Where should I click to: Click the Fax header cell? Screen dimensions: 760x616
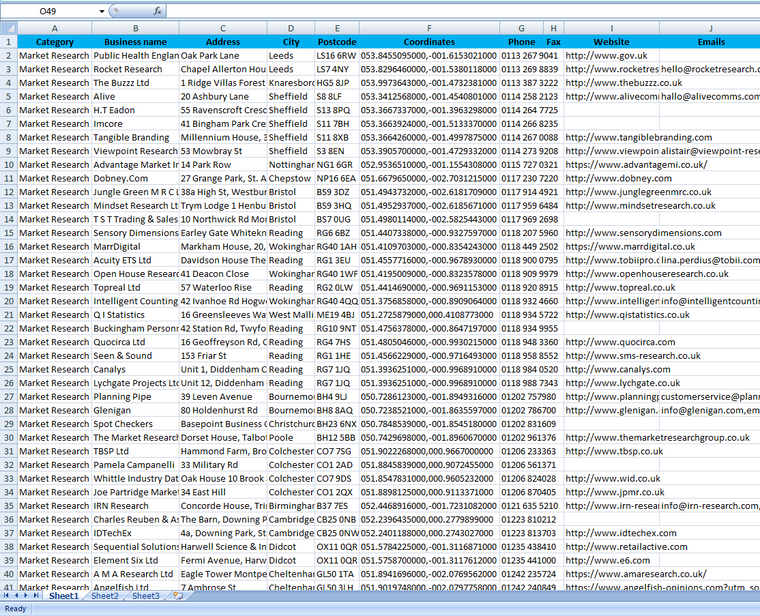click(554, 42)
